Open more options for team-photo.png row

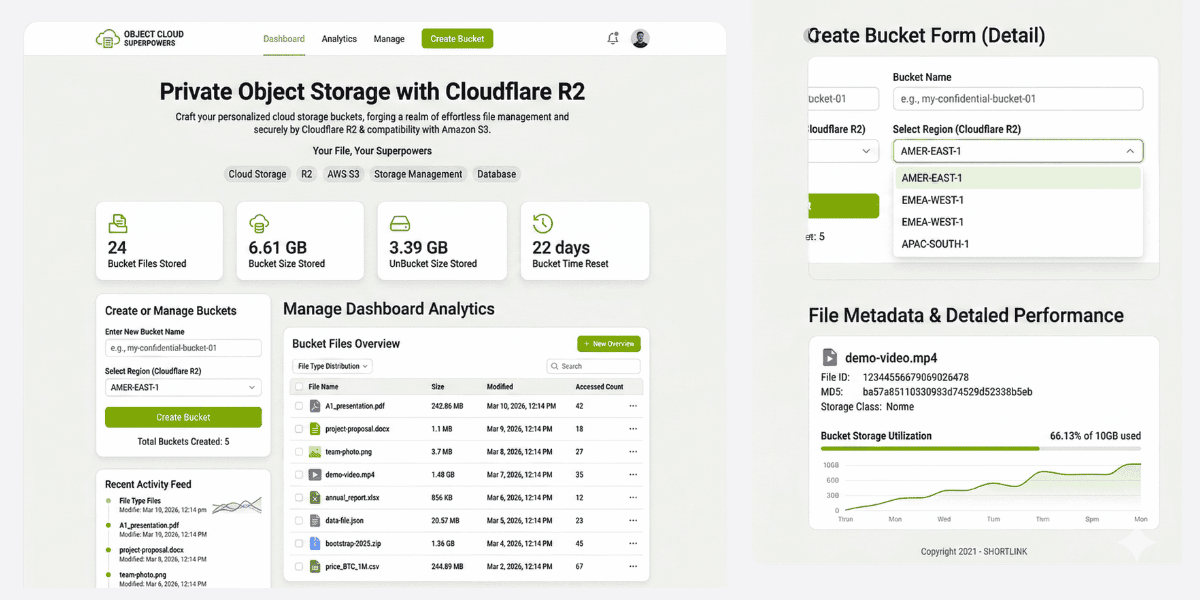point(632,452)
